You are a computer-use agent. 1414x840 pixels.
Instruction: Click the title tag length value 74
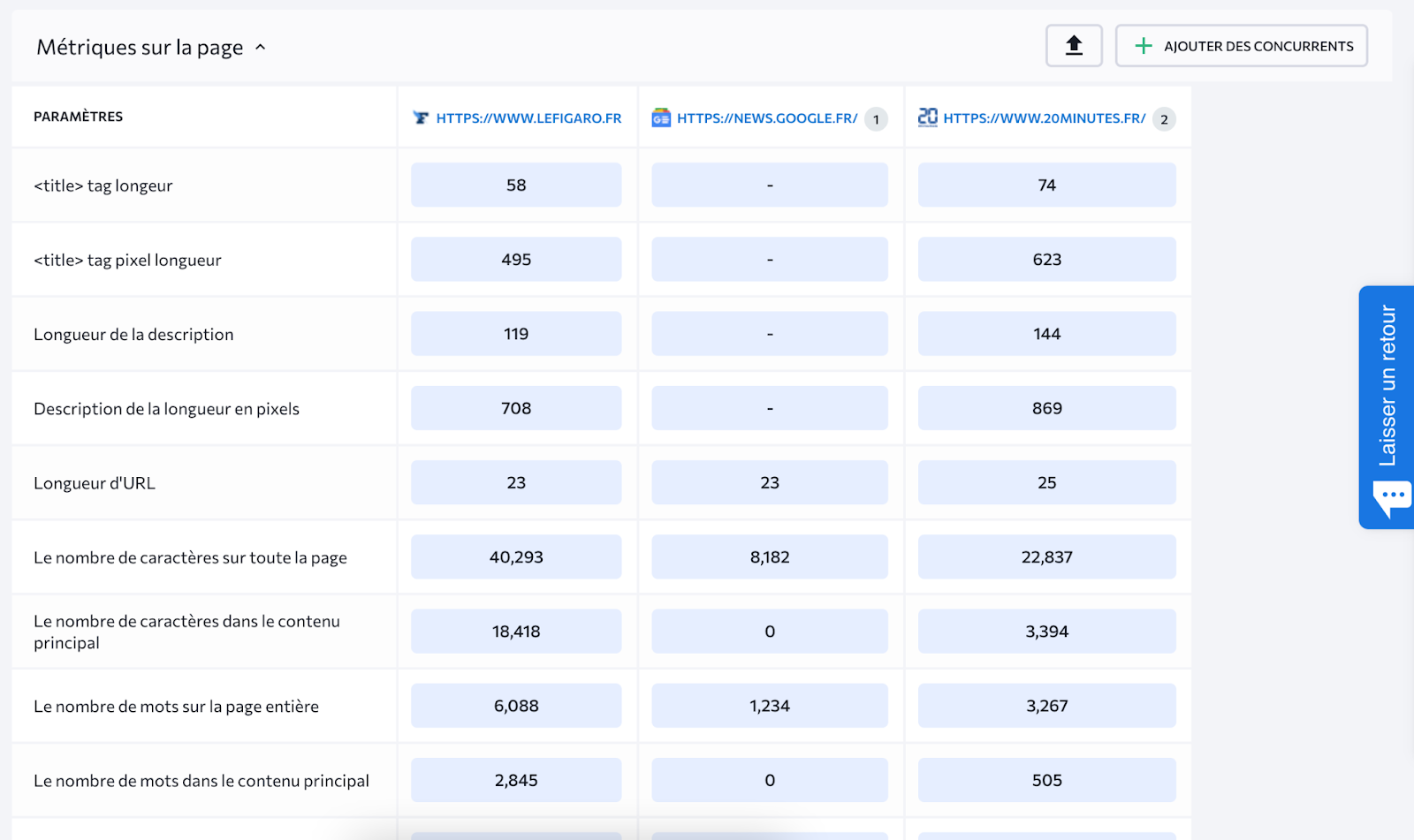1047,185
